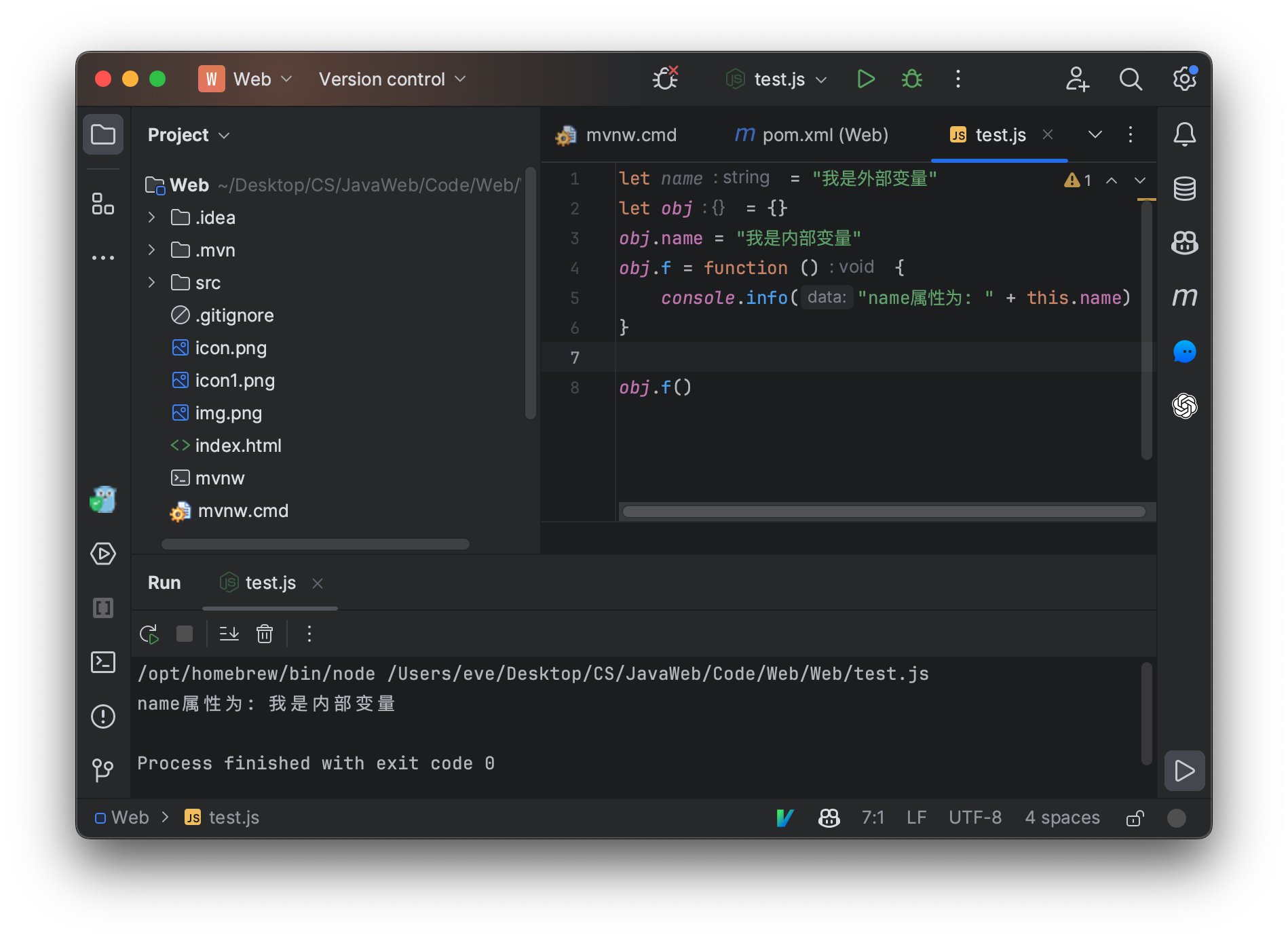Open the Git version control tool window
The image size is (1288, 939).
click(103, 770)
